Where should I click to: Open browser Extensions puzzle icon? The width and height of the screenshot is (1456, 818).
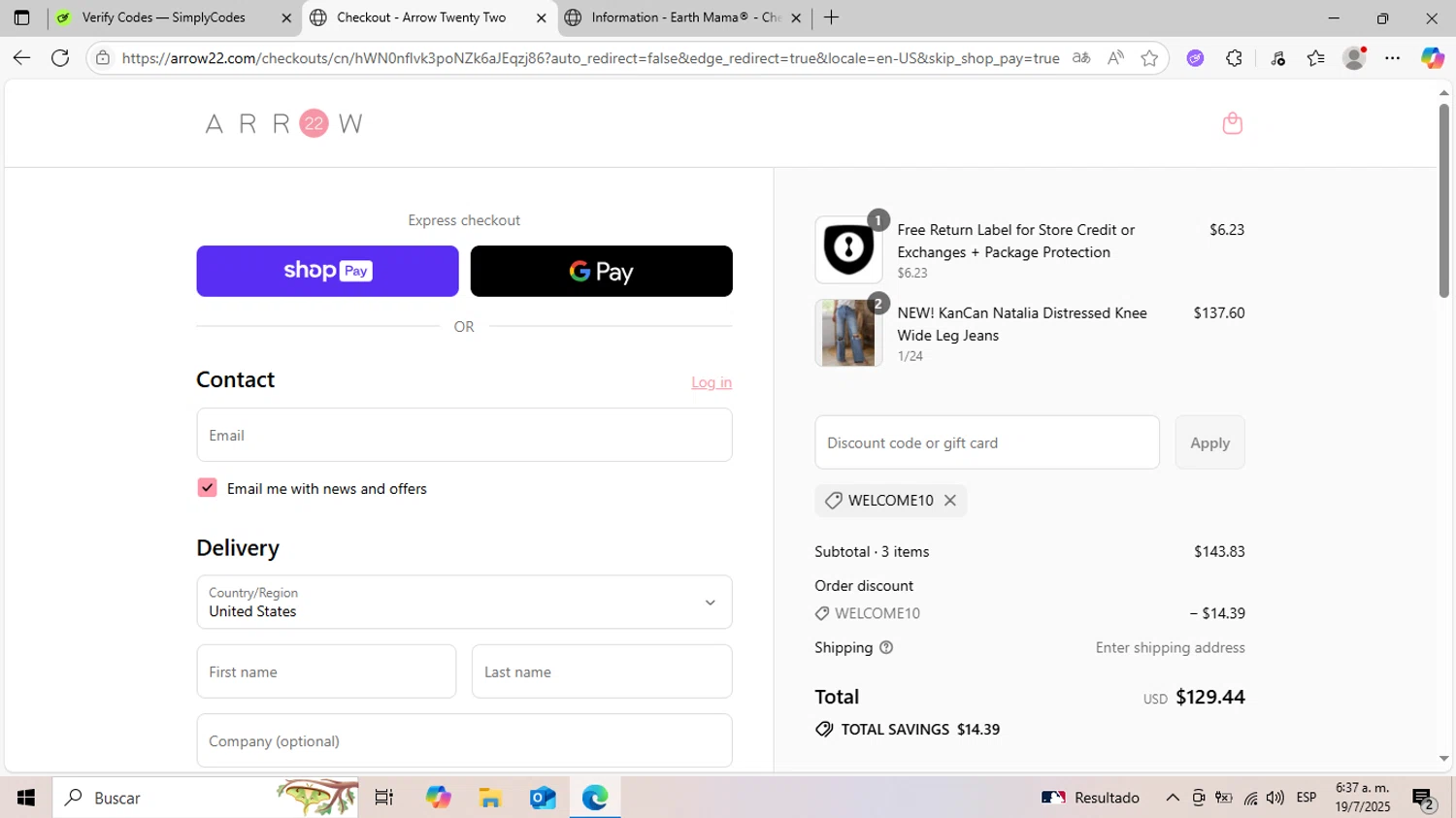point(1234,58)
